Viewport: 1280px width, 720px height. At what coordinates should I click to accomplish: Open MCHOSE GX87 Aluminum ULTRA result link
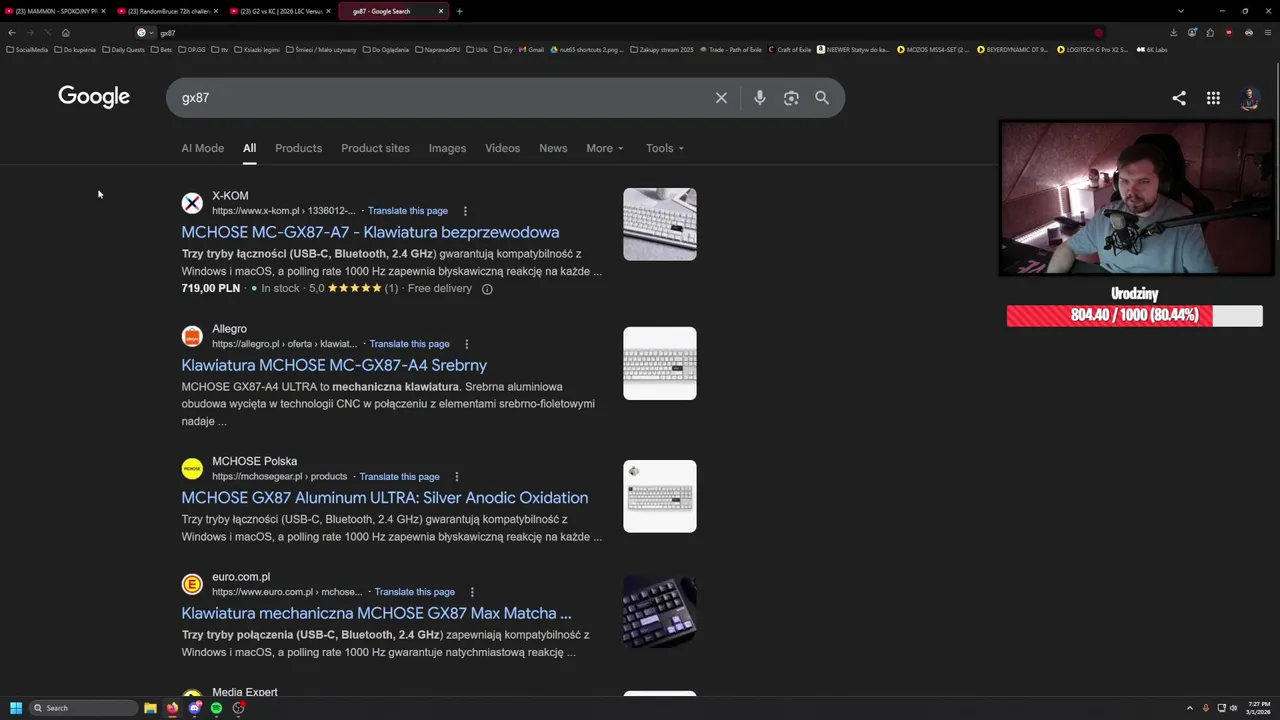pos(385,498)
